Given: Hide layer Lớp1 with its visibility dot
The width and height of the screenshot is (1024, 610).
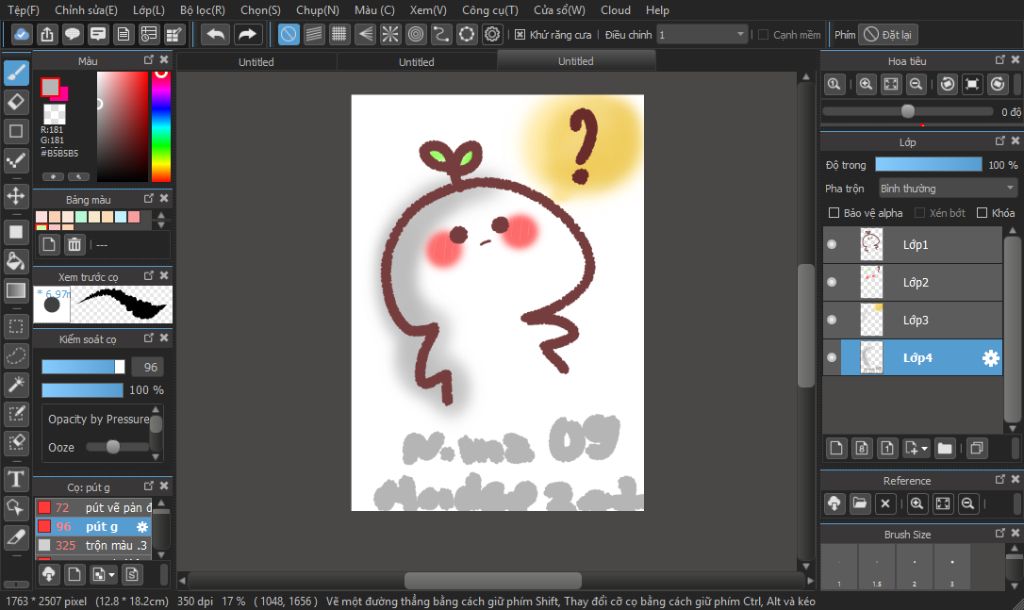Looking at the screenshot, I should [x=831, y=245].
